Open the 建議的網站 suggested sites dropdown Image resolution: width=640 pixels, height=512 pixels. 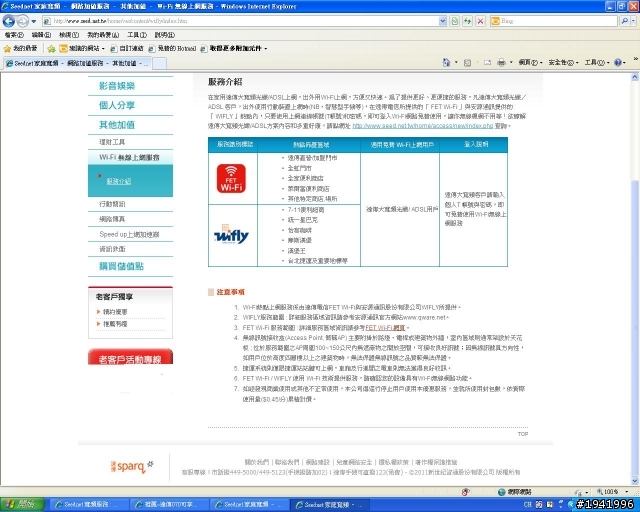[82, 49]
